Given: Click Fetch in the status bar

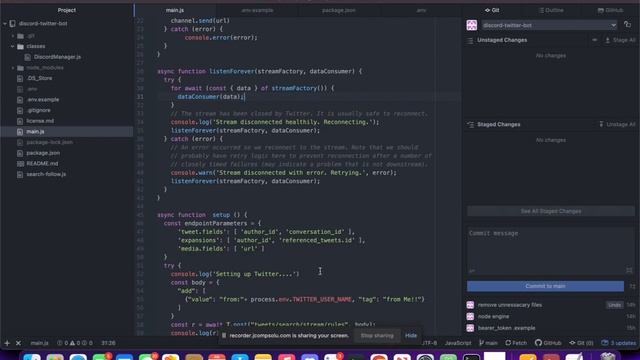Looking at the screenshot, I should 516,343.
